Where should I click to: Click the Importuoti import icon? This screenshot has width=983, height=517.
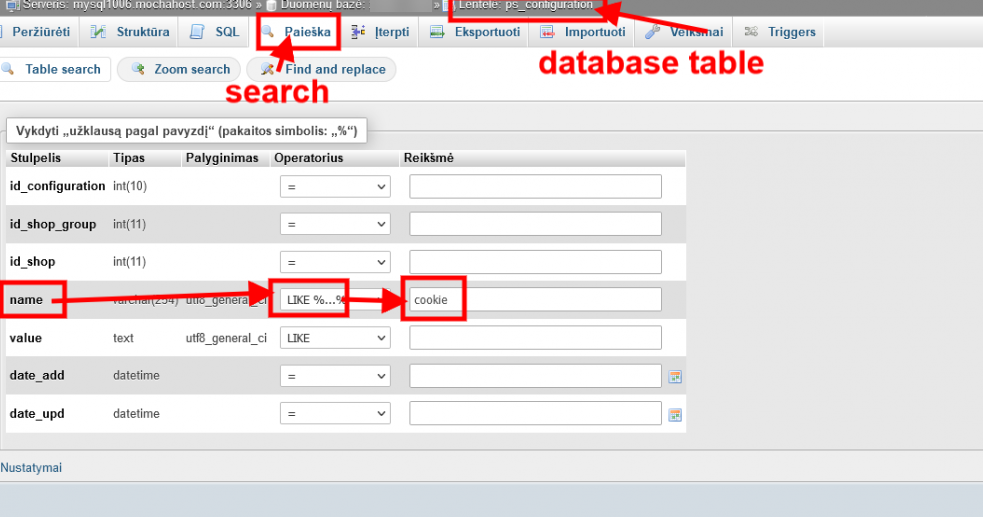click(x=547, y=32)
